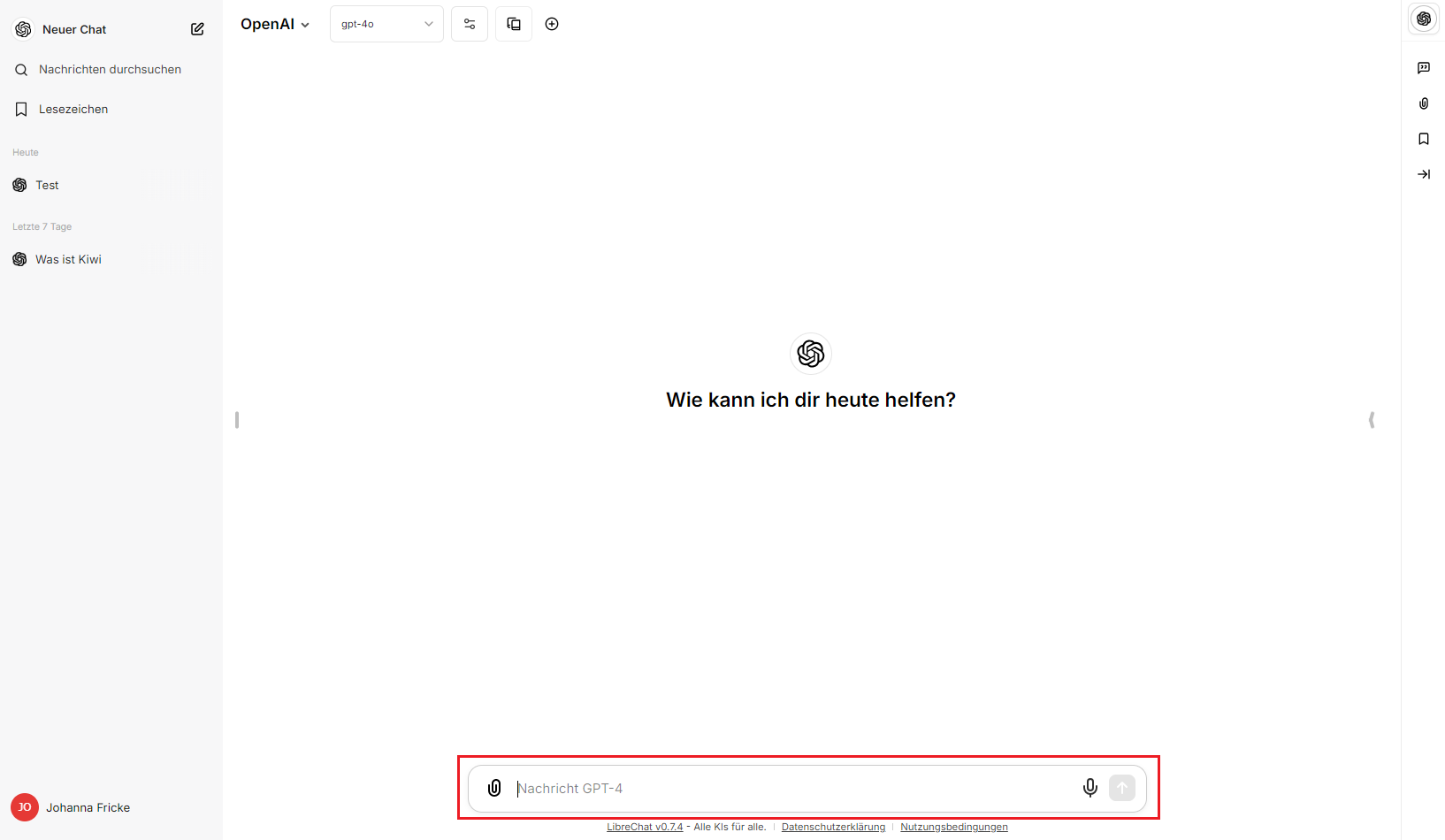
Task: Expand the OpenAI endpoint dropdown
Action: (275, 25)
